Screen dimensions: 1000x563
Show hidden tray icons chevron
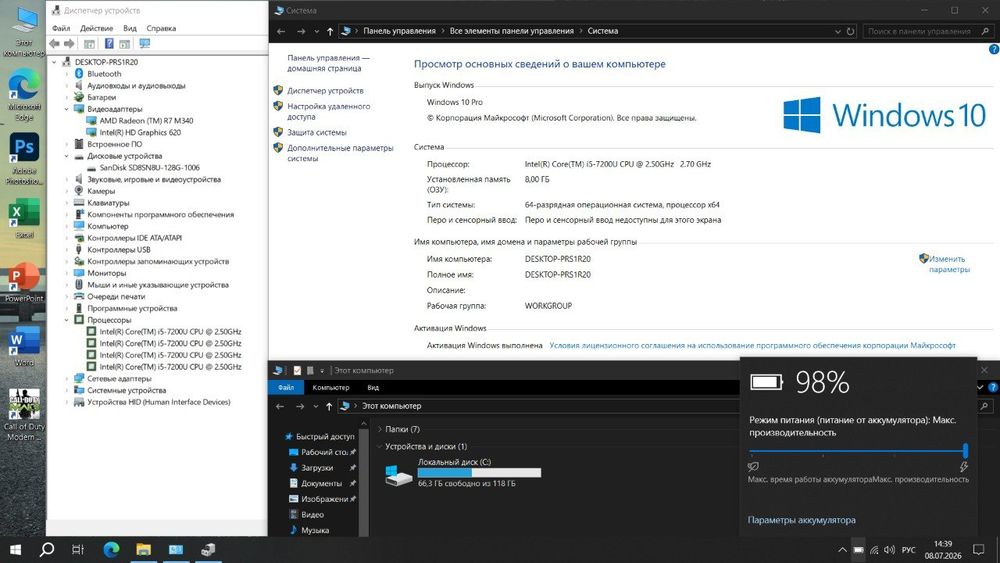coord(842,550)
